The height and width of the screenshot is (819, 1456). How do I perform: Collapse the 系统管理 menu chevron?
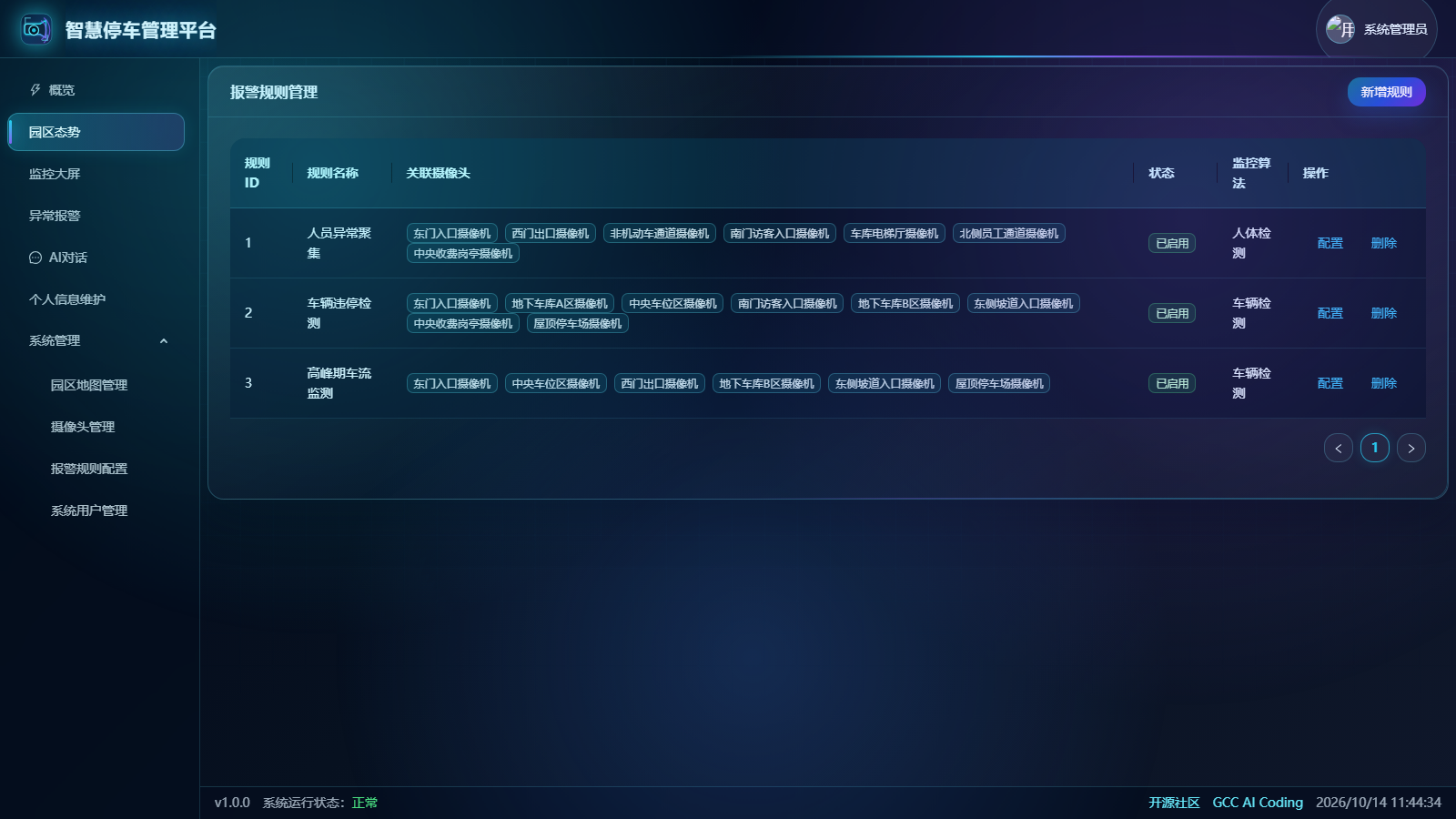click(x=164, y=341)
